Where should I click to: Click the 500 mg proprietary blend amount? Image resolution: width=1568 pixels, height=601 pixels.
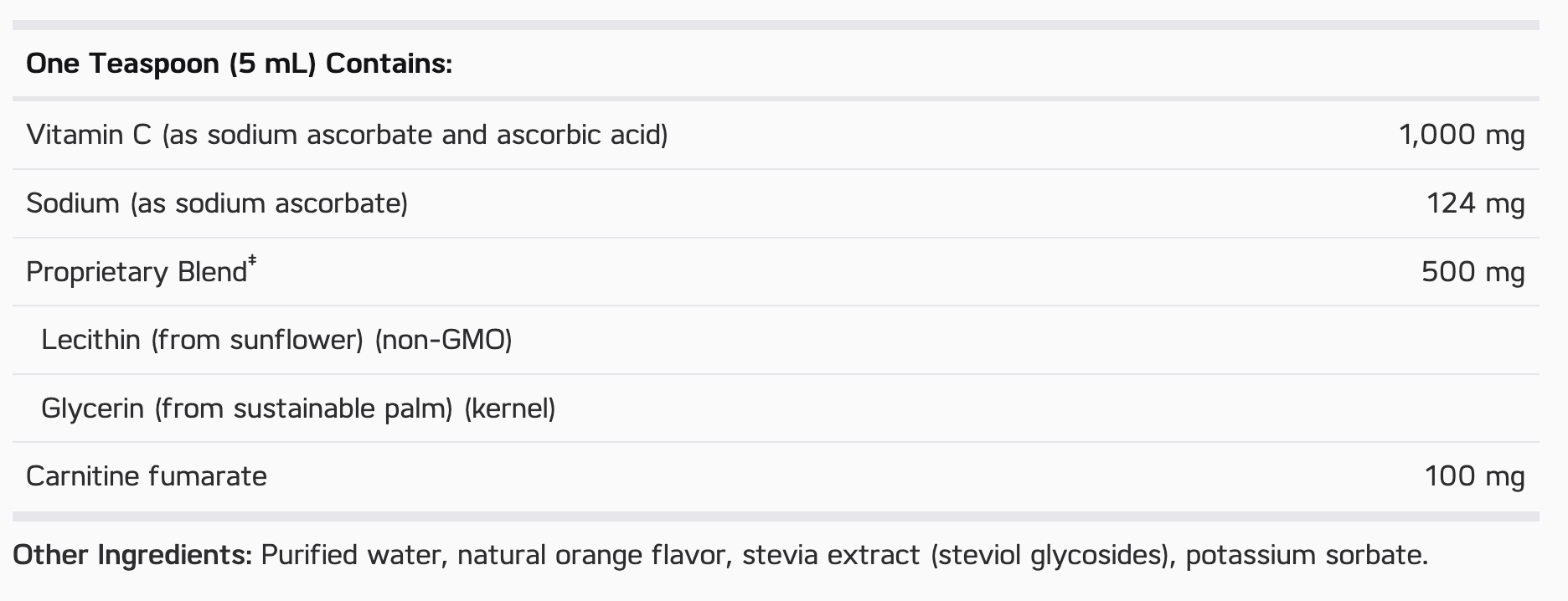pos(1473,272)
